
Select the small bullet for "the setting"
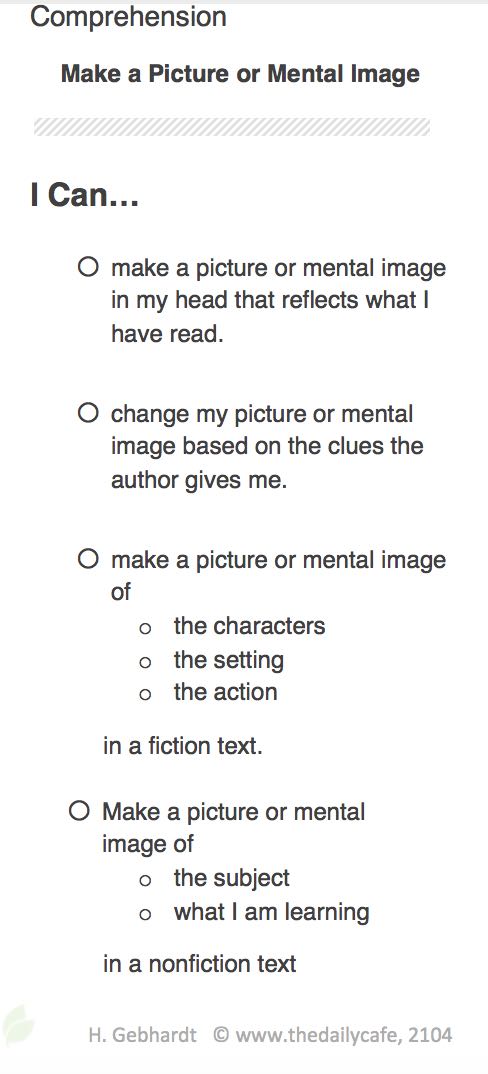pos(145,662)
